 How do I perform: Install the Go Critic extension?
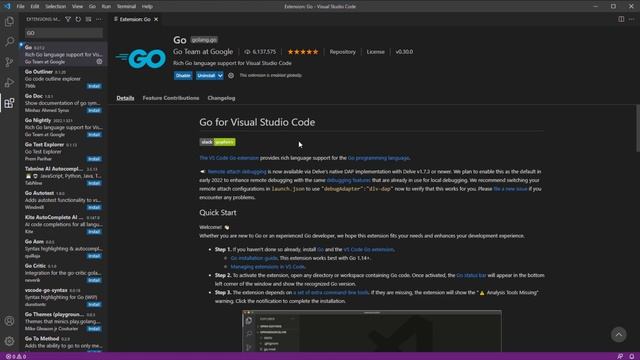(x=94, y=280)
